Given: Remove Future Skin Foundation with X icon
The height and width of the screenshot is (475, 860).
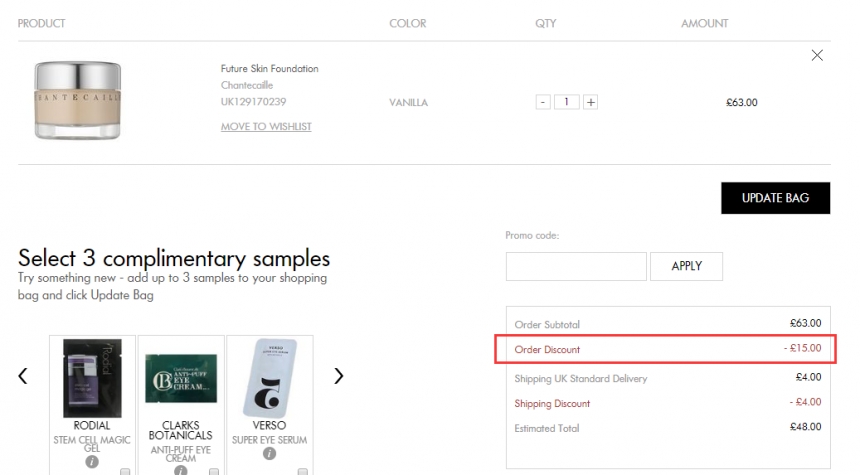Looking at the screenshot, I should click(x=817, y=56).
